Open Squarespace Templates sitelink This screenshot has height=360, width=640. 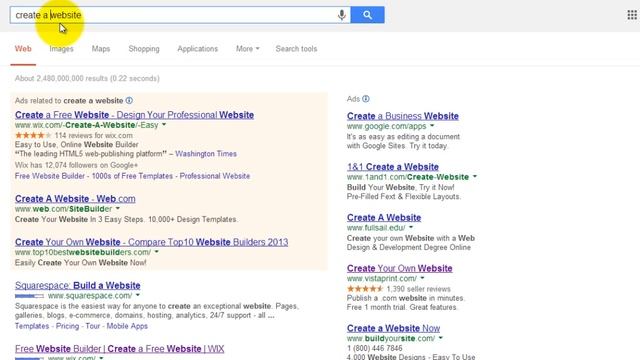(32, 326)
